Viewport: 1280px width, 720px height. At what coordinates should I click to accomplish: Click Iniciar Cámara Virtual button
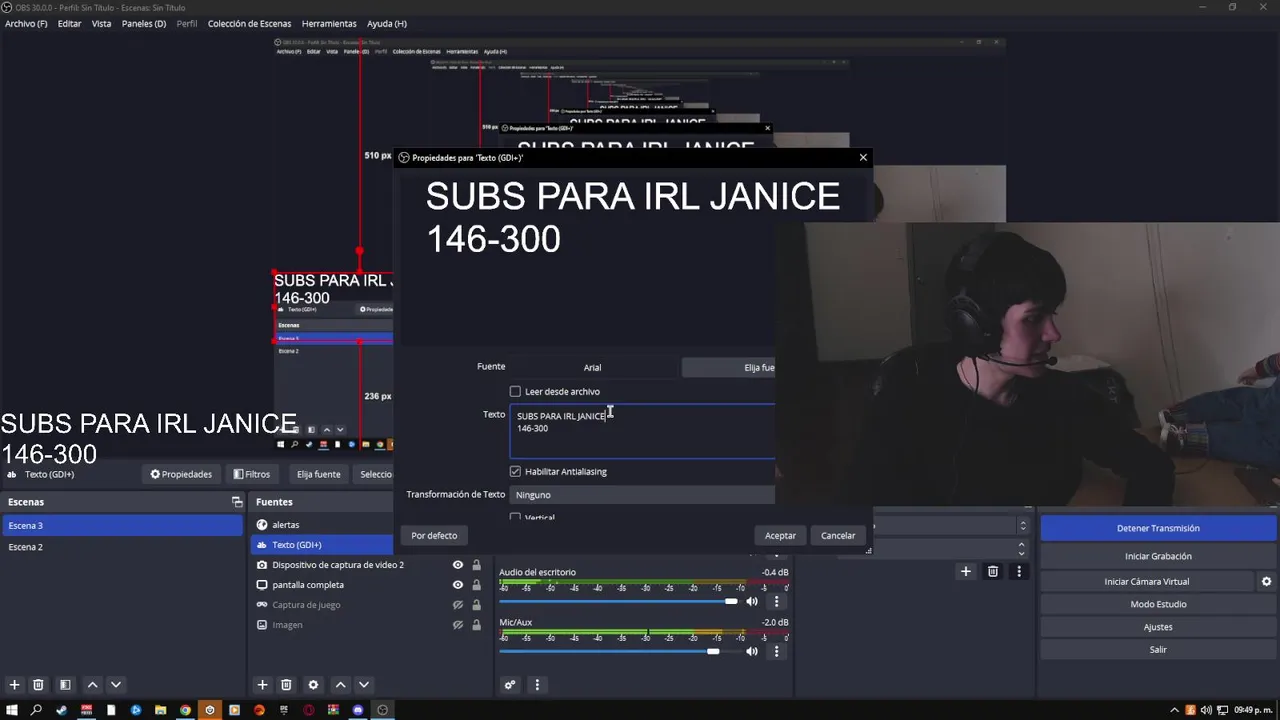tap(1147, 581)
